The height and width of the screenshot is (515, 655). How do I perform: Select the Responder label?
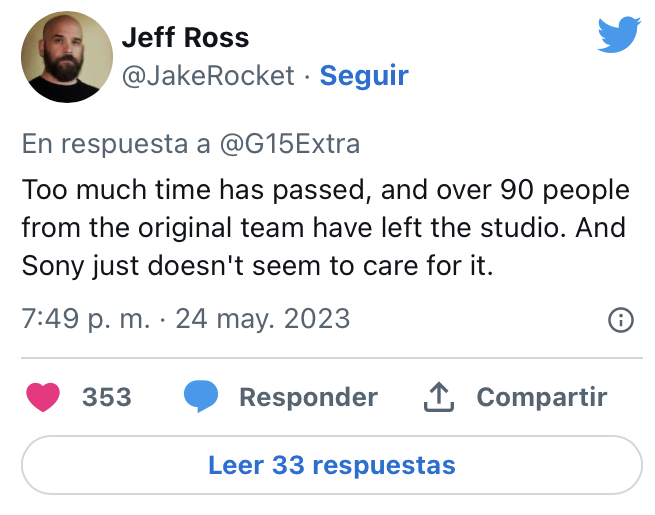[308, 397]
